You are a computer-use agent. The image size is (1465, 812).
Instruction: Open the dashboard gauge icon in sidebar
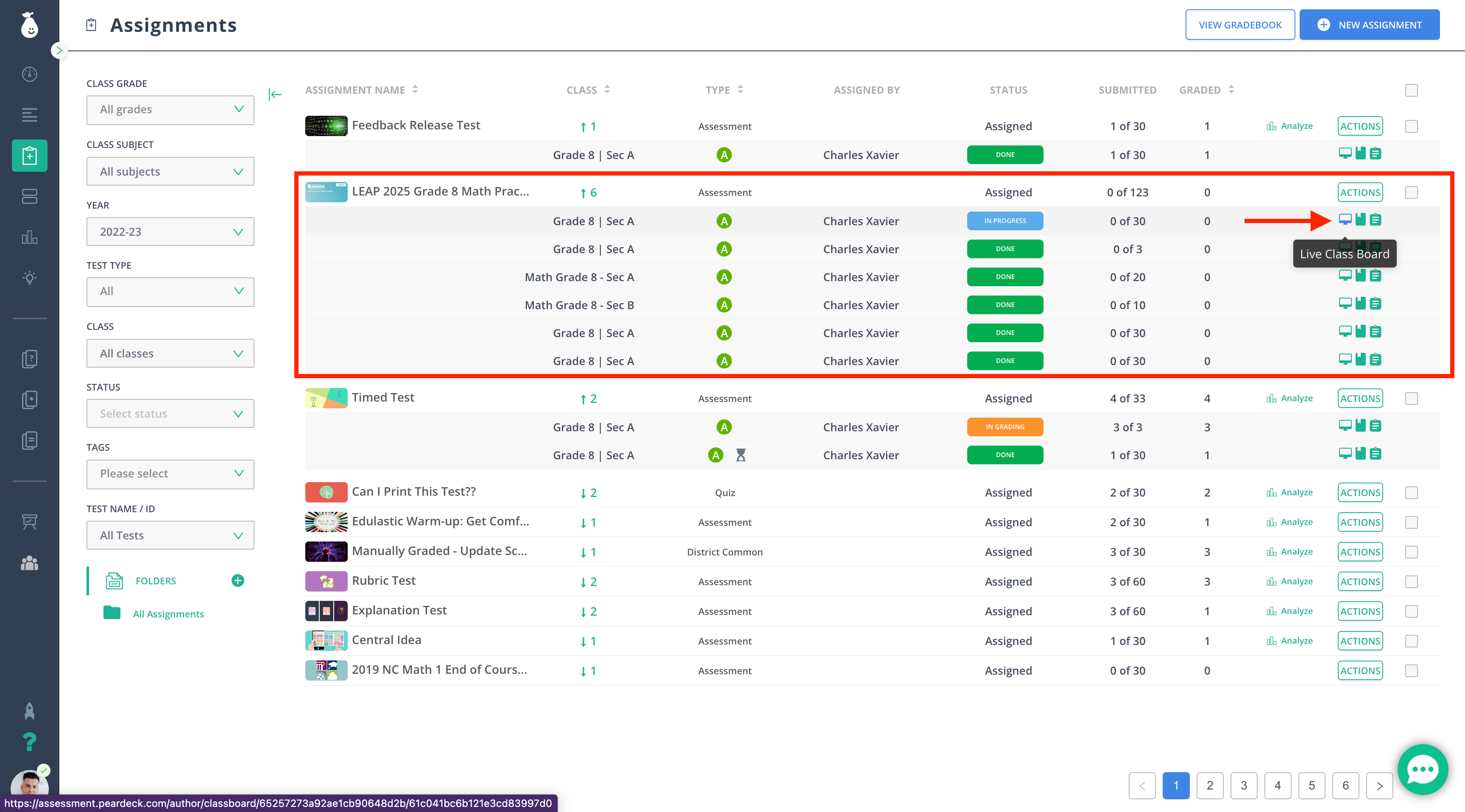(x=30, y=74)
